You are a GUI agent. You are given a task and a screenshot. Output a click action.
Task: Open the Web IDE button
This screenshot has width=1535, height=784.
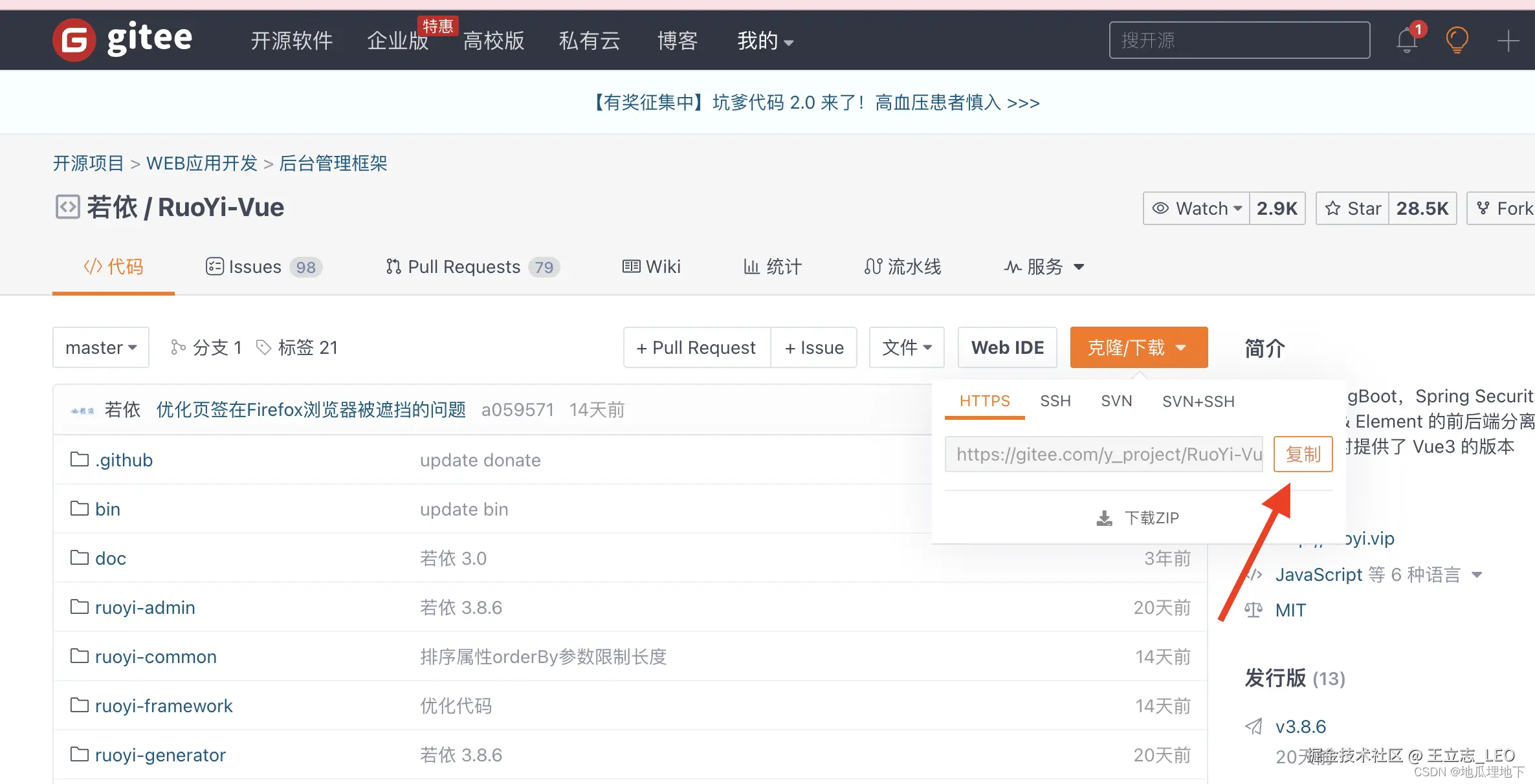coord(1007,347)
